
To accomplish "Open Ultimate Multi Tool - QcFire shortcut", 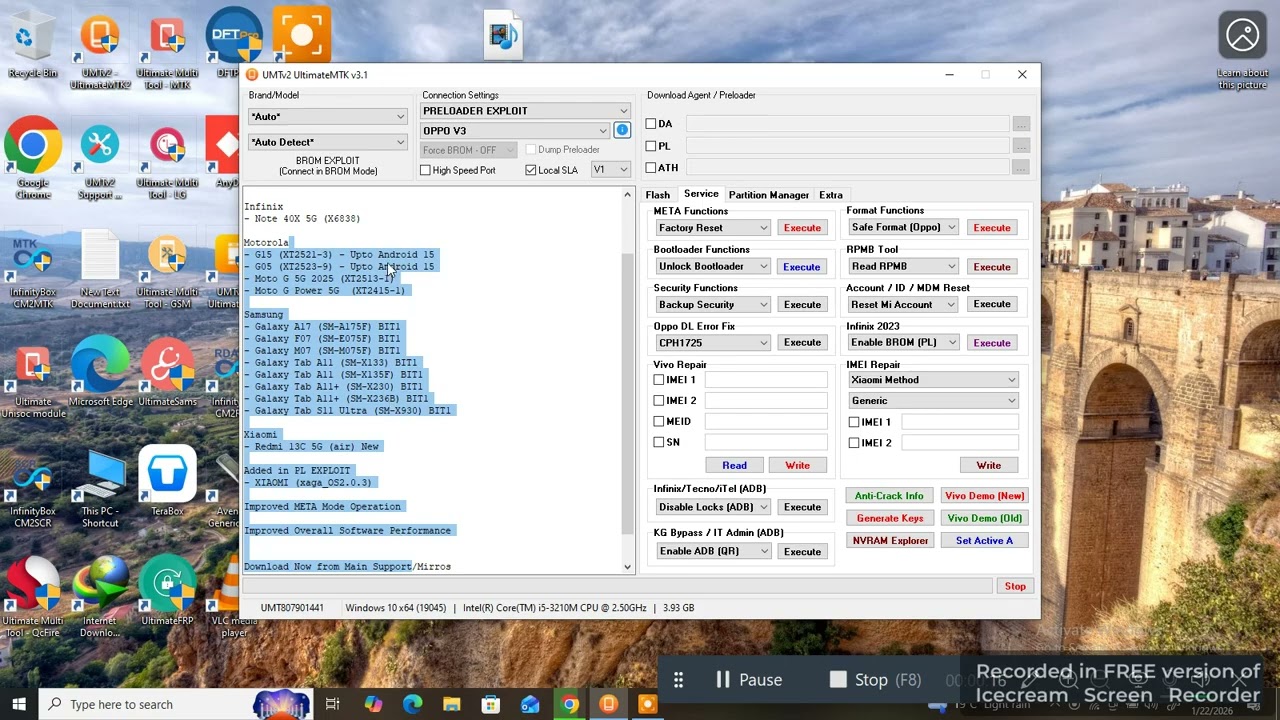I will [32, 597].
